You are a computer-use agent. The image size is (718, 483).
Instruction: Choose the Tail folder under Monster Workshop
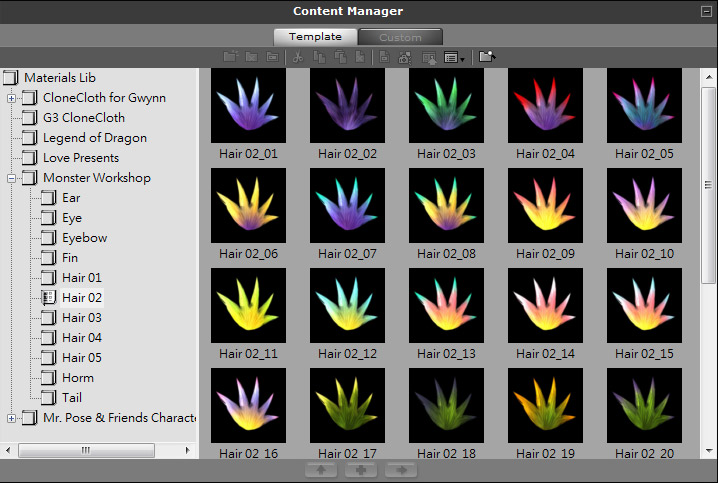pos(71,397)
